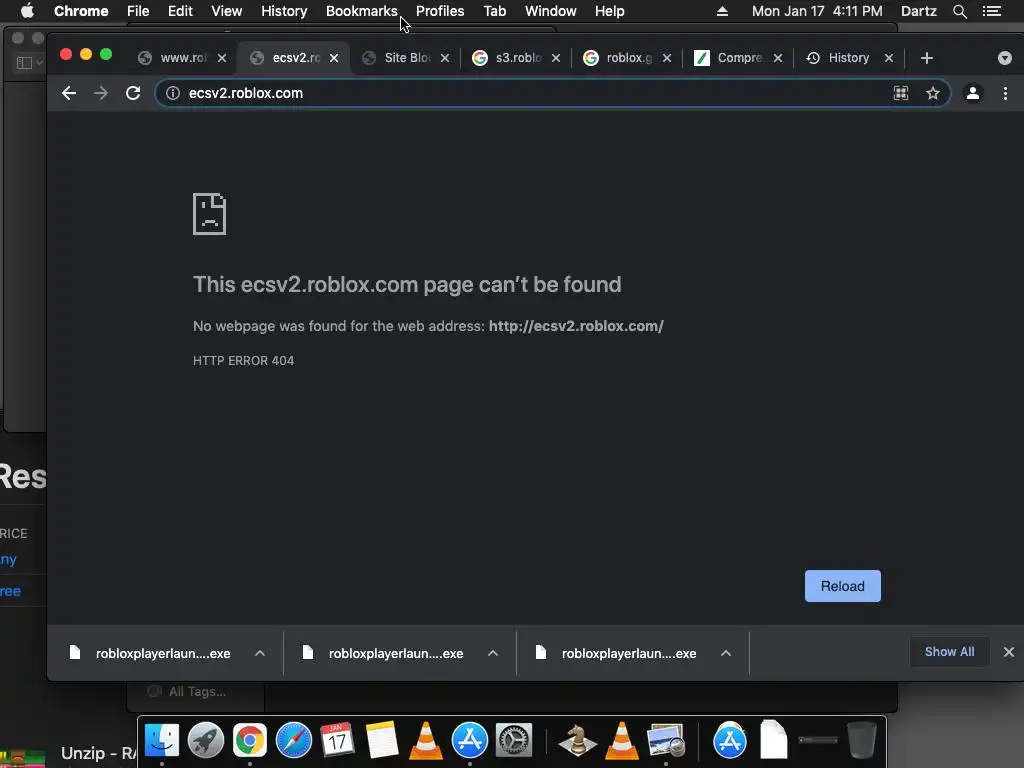Click the http://ecsv2.roblox.com/ address text
This screenshot has width=1024, height=768.
[x=576, y=326]
